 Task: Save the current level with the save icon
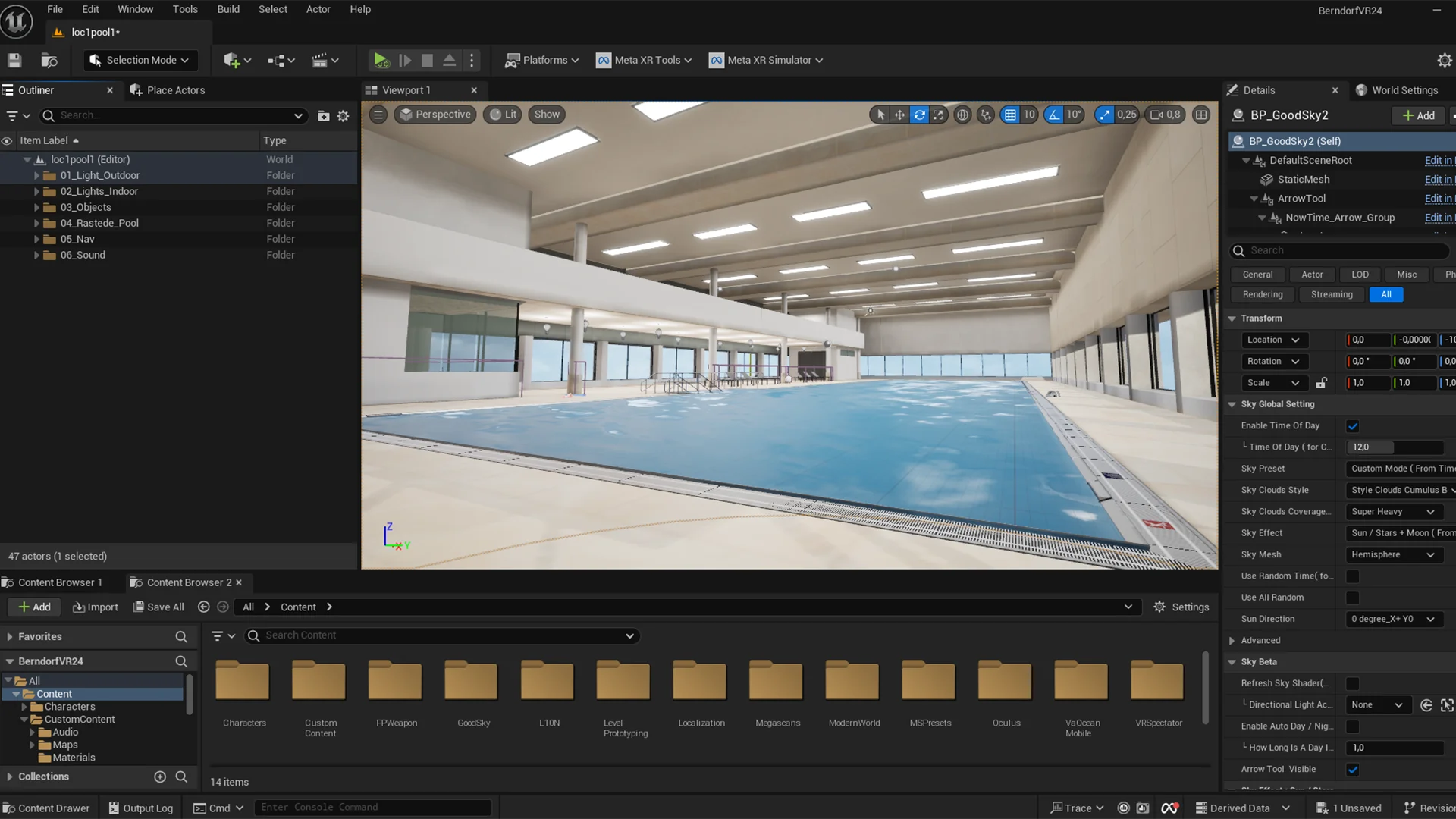(14, 60)
